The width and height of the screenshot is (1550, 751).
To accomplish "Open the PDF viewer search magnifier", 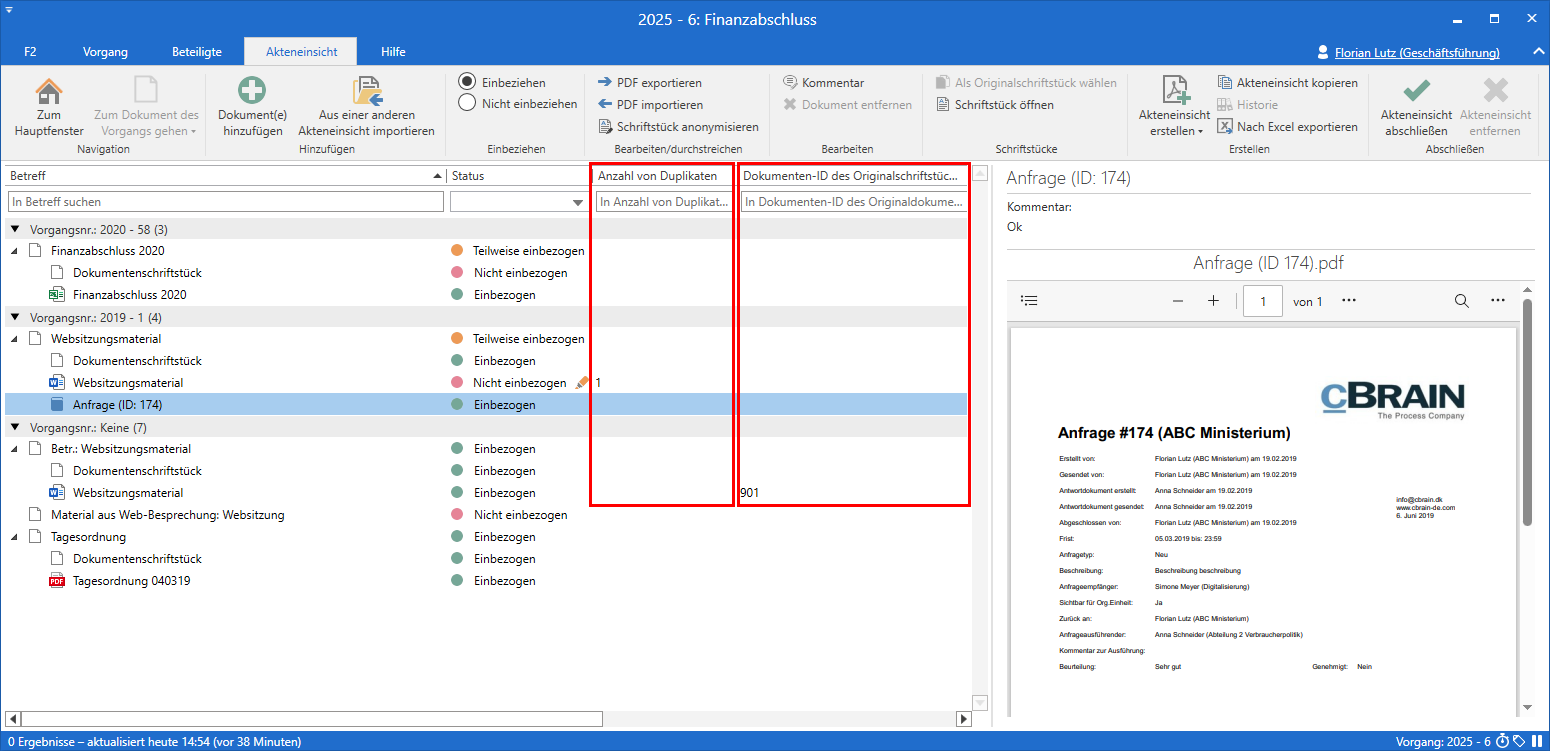I will click(1461, 301).
